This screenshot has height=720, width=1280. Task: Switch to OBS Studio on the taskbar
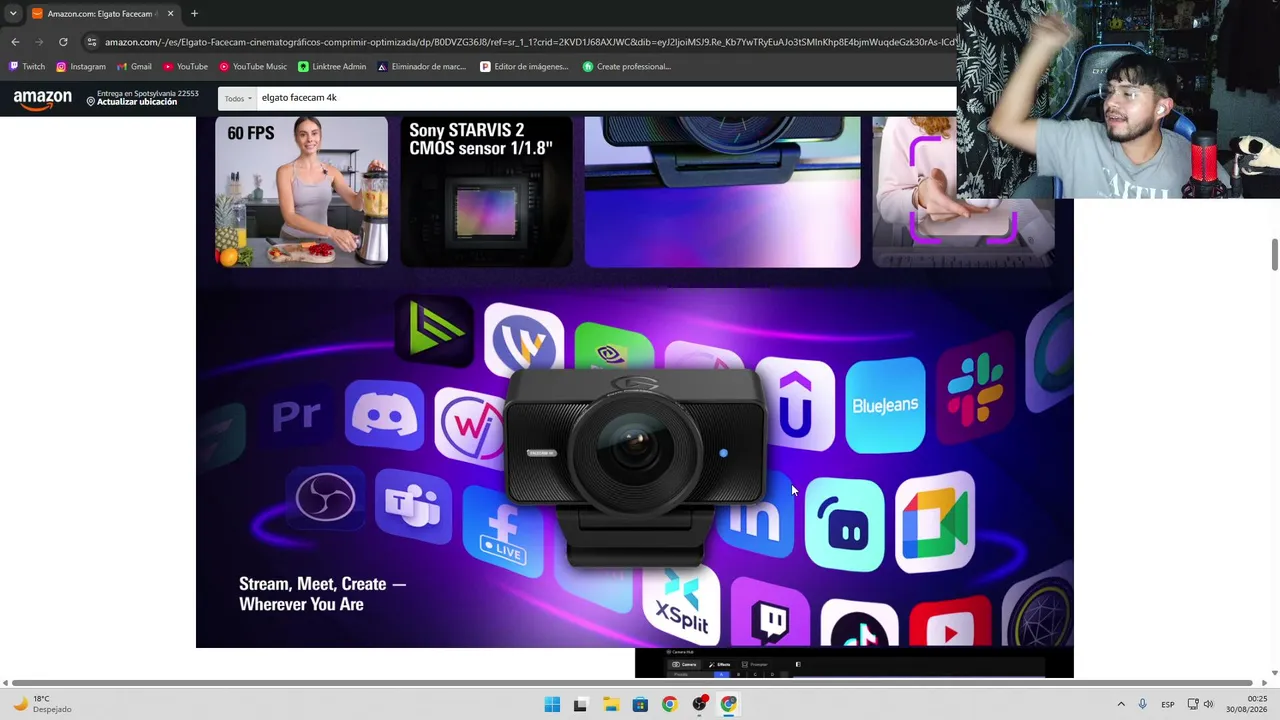click(x=699, y=704)
